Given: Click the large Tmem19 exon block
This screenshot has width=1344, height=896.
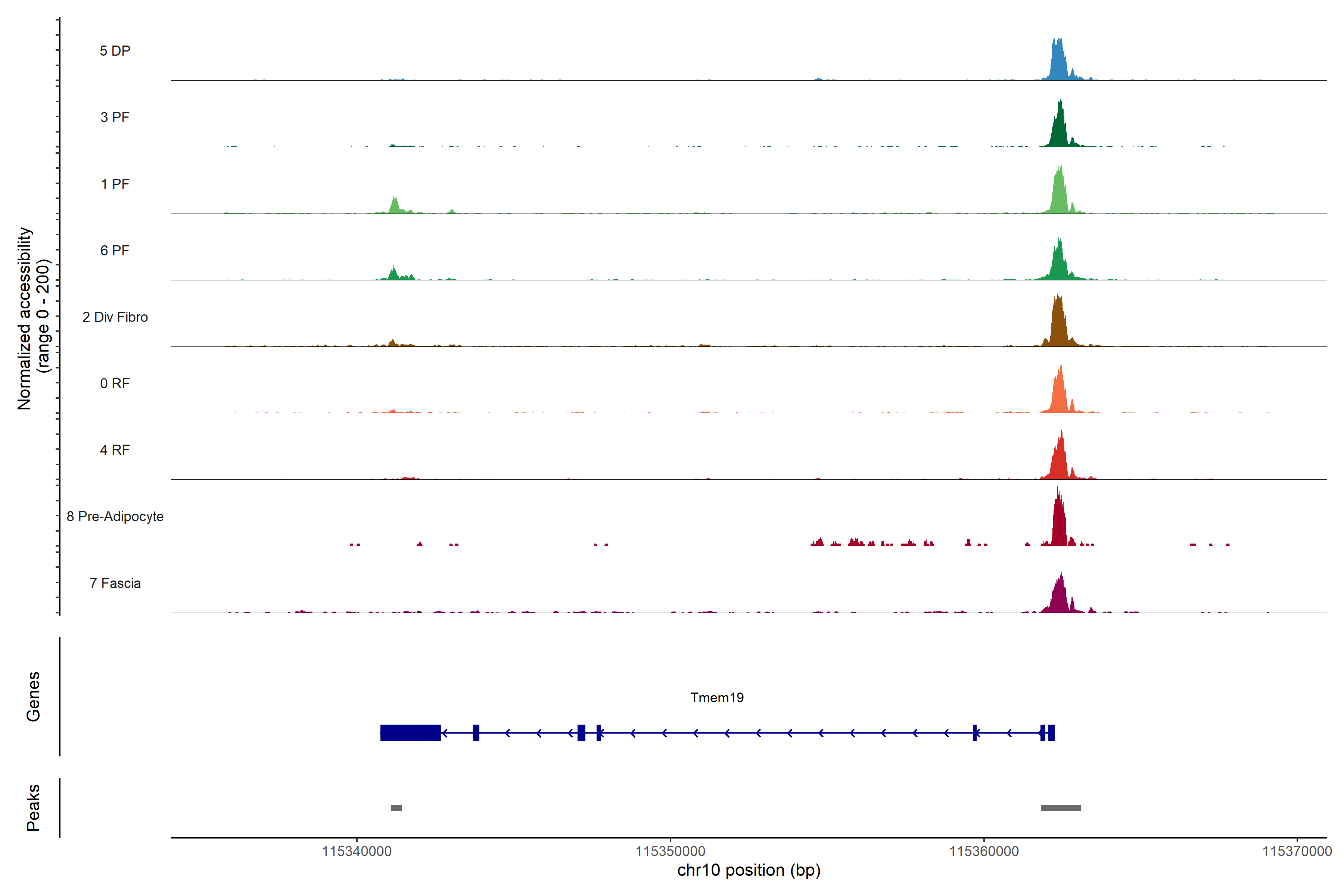Looking at the screenshot, I should [x=410, y=732].
